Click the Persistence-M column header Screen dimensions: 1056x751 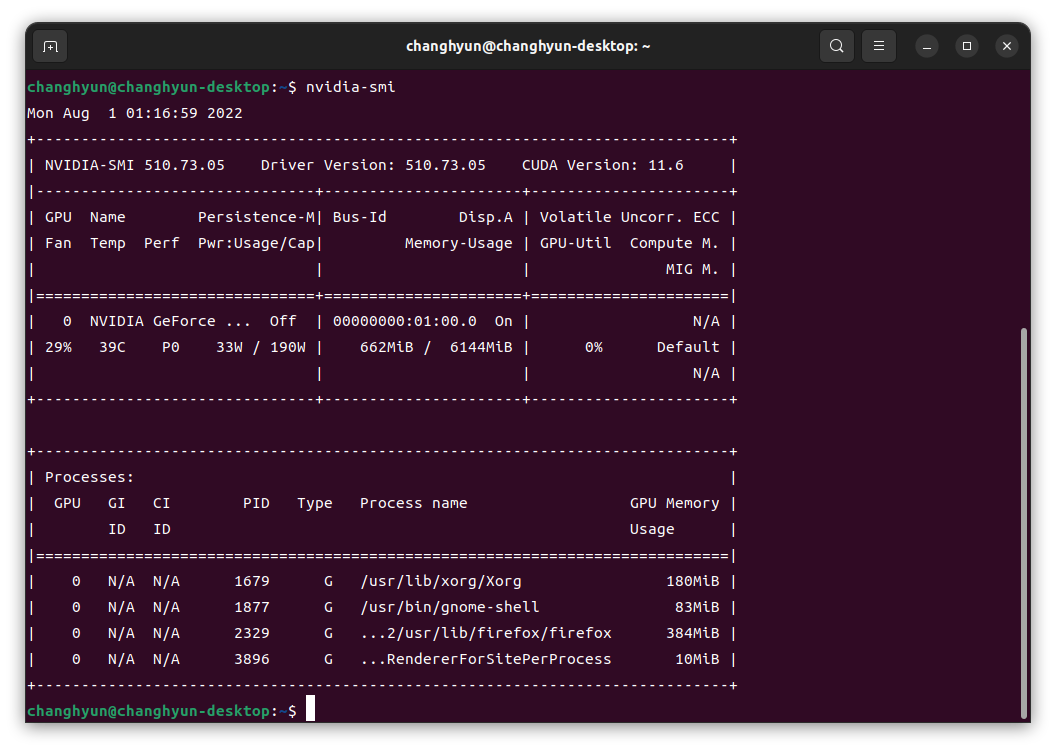coord(256,218)
